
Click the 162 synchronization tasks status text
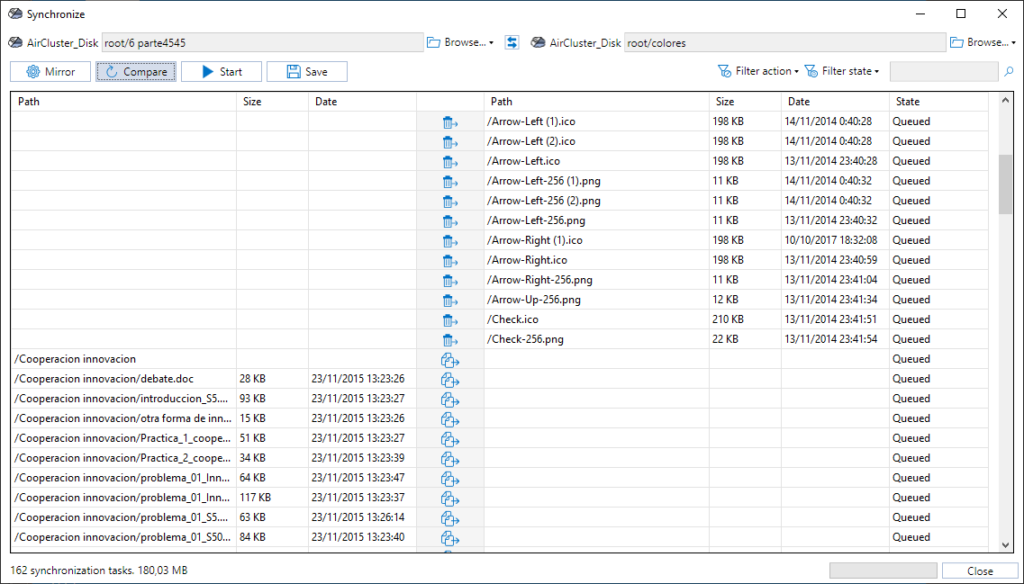click(x=99, y=570)
